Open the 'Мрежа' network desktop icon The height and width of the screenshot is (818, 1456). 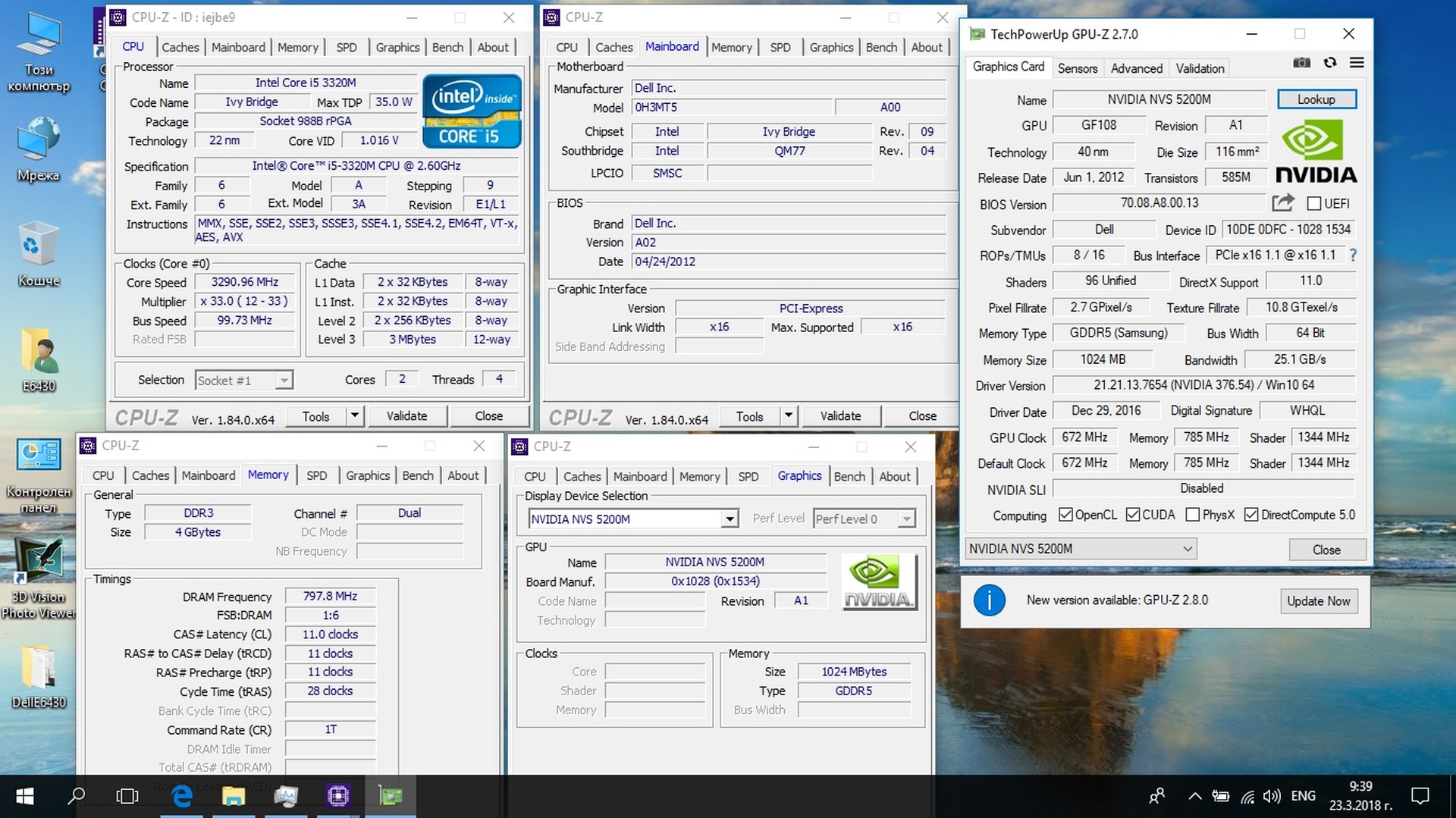39,149
